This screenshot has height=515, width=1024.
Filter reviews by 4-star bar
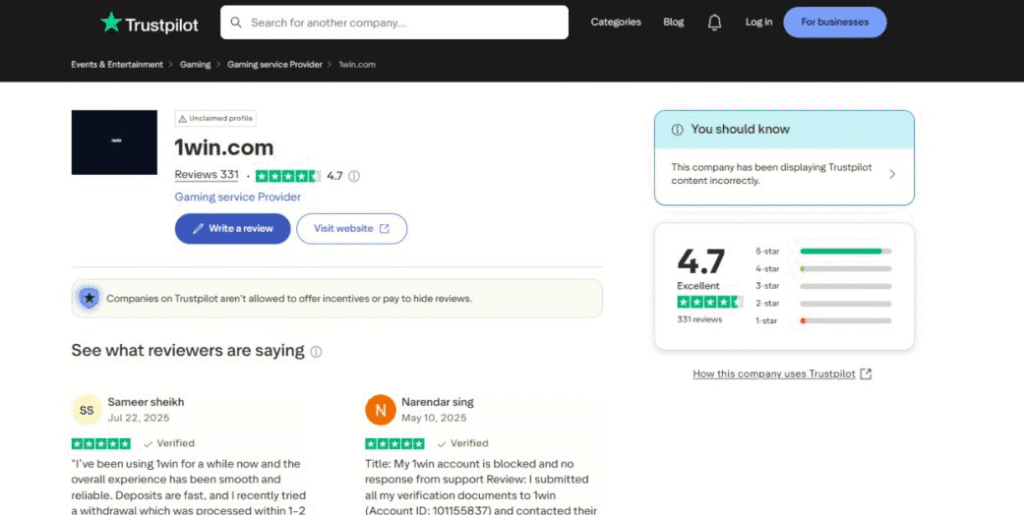[845, 269]
